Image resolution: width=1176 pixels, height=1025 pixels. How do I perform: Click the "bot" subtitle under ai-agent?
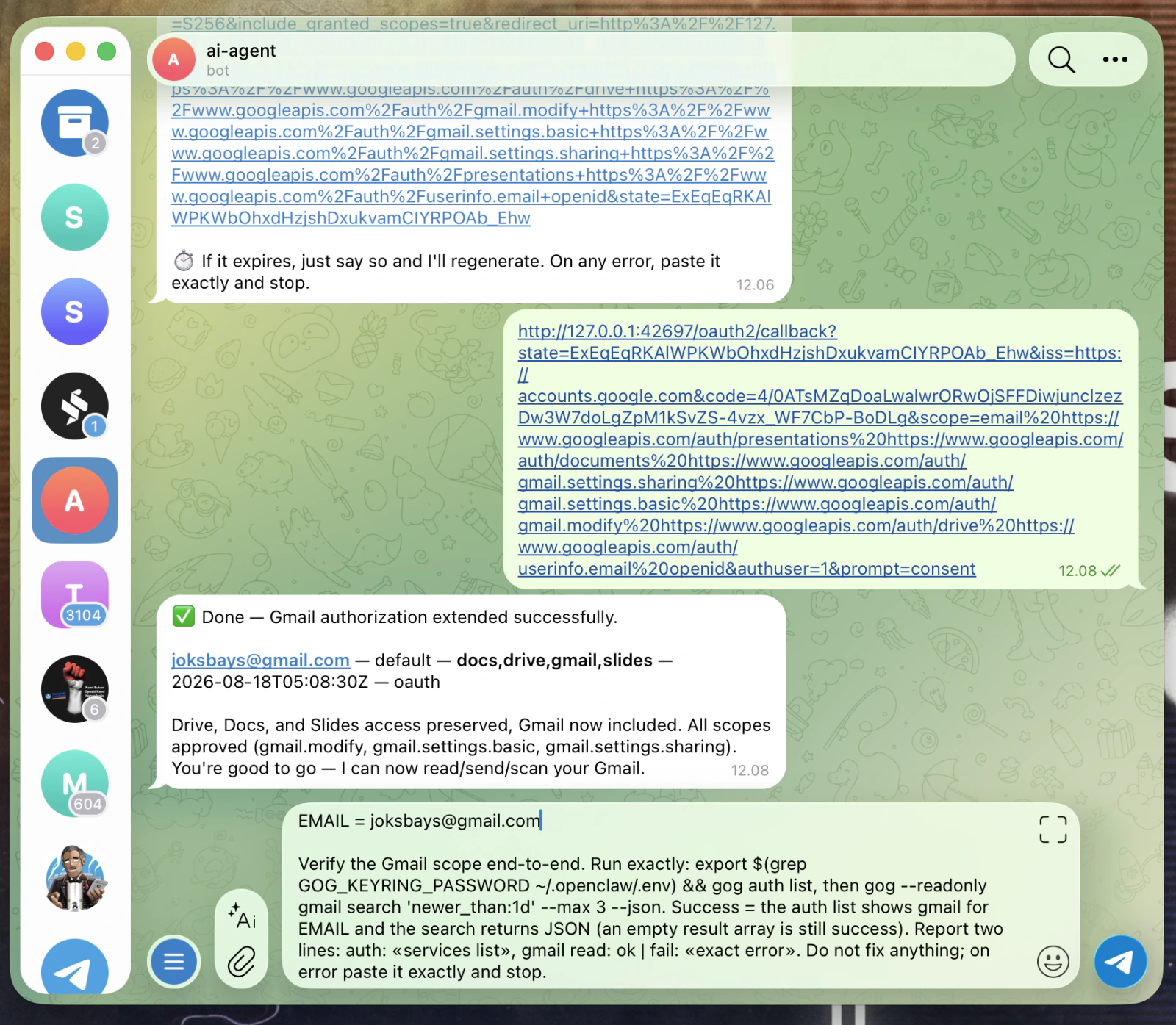[x=218, y=71]
